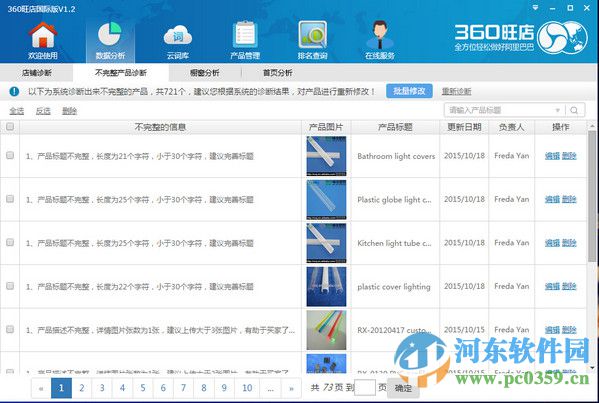Screen dimensions: 599x403
Task: Click the 全选 link
Action: (17, 111)
